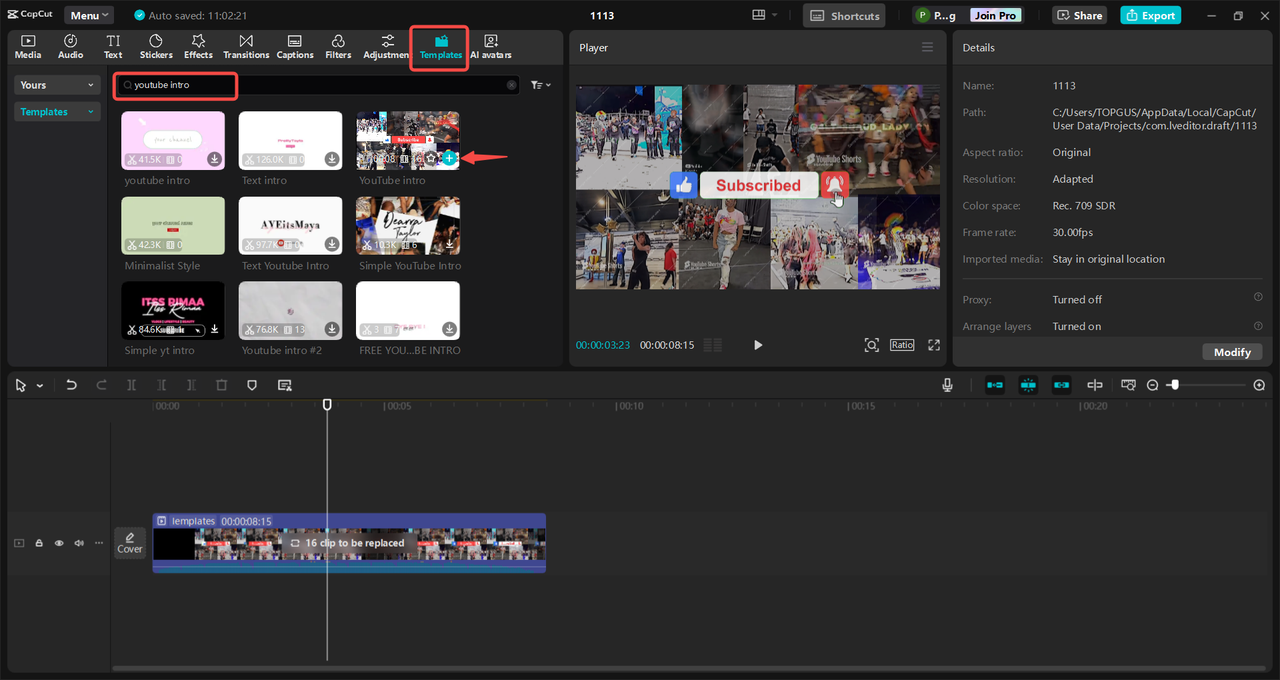
Task: Add the 'YouTube intro' template to timeline
Action: coord(449,158)
